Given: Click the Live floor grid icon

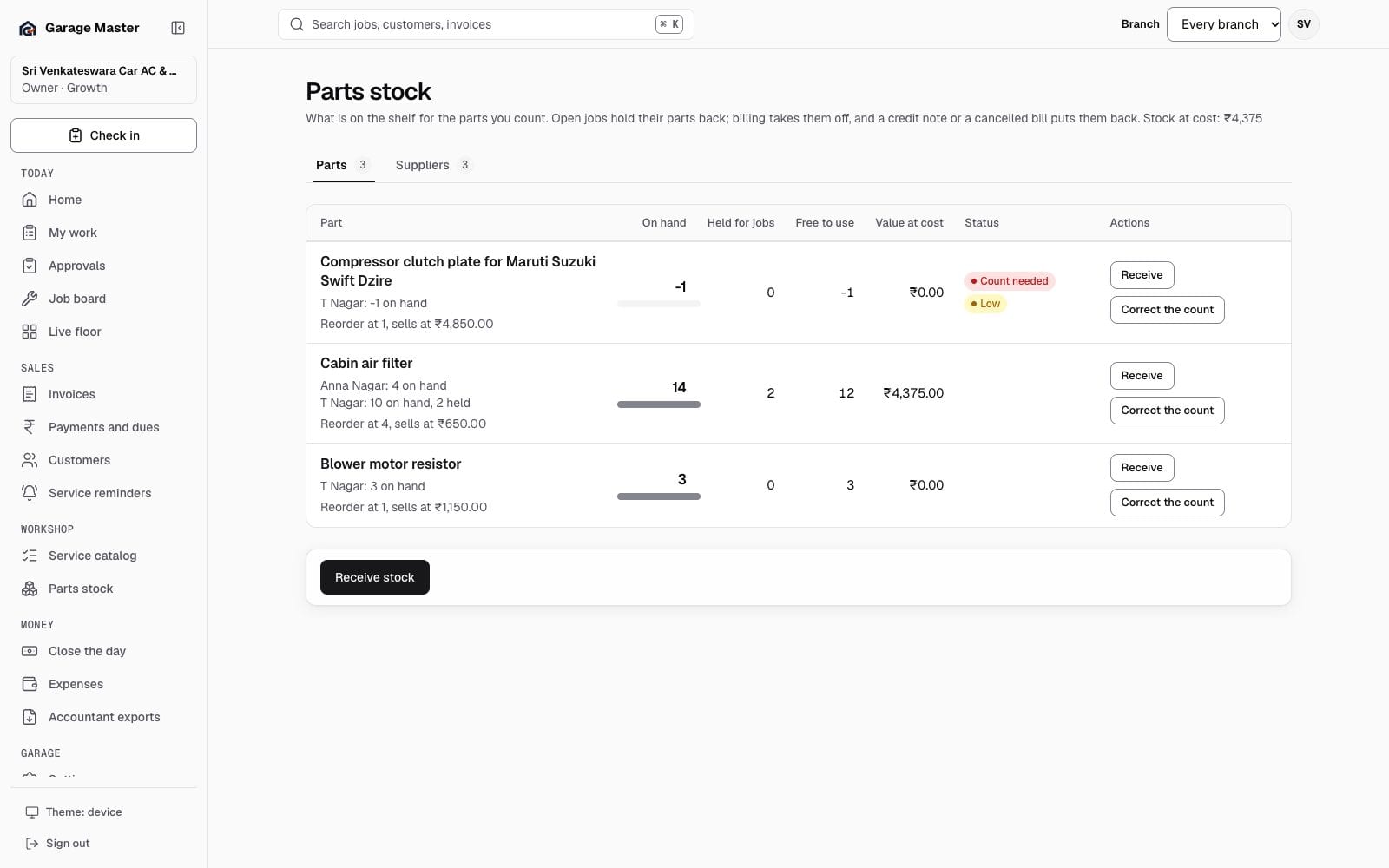Looking at the screenshot, I should coord(30,332).
